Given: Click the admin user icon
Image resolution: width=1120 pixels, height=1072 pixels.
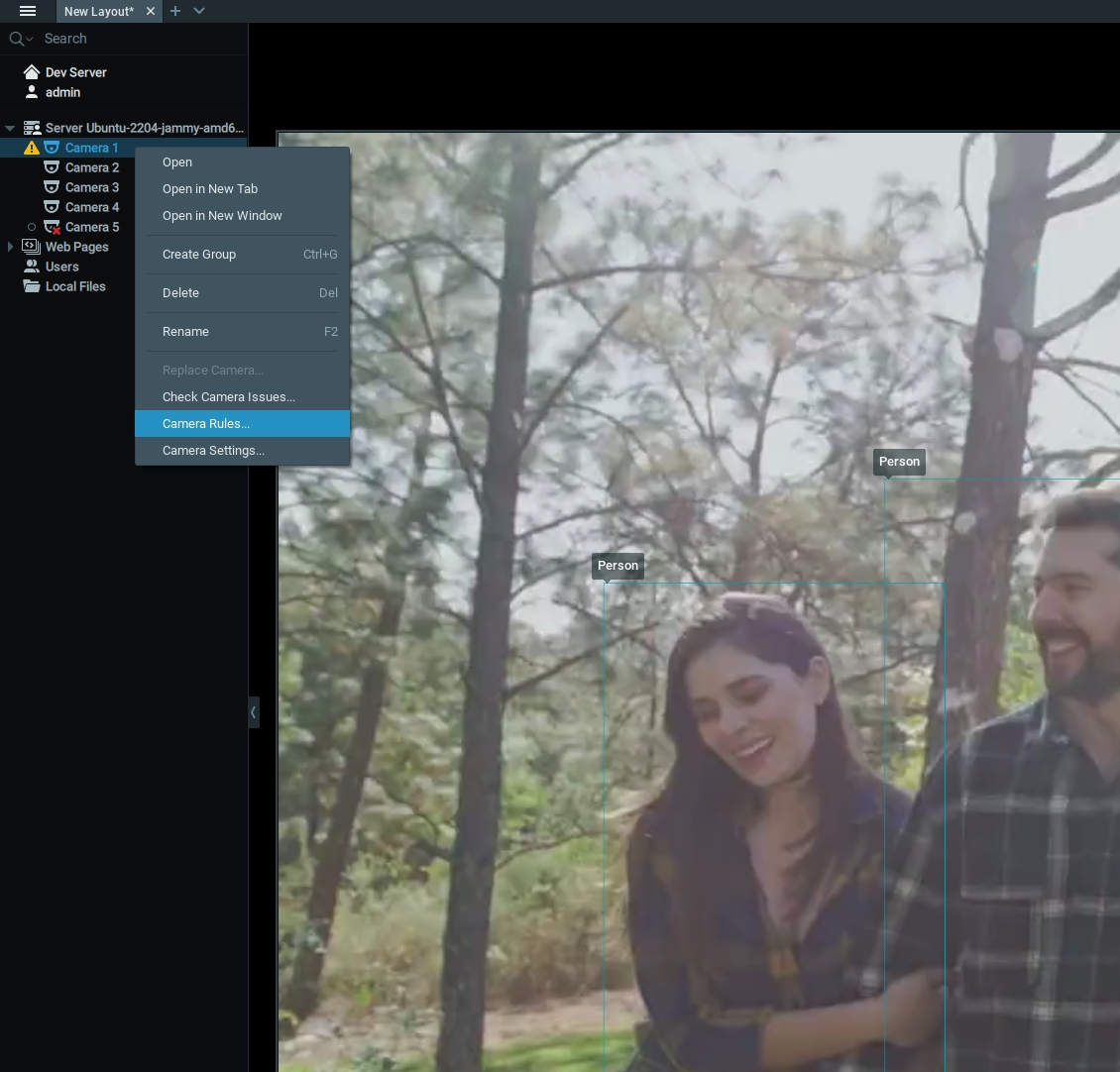Looking at the screenshot, I should pos(32,92).
